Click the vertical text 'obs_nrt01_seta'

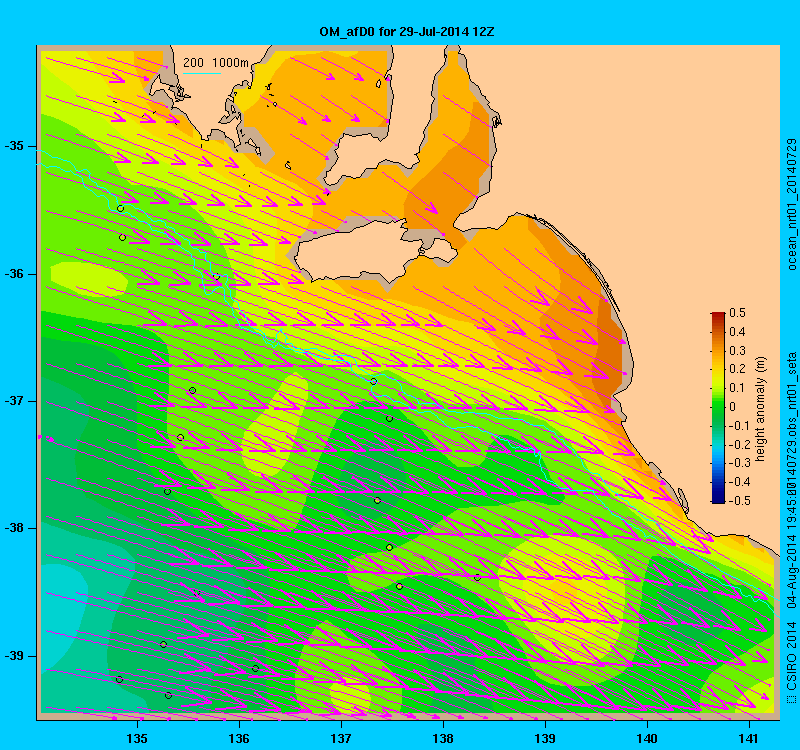click(791, 396)
